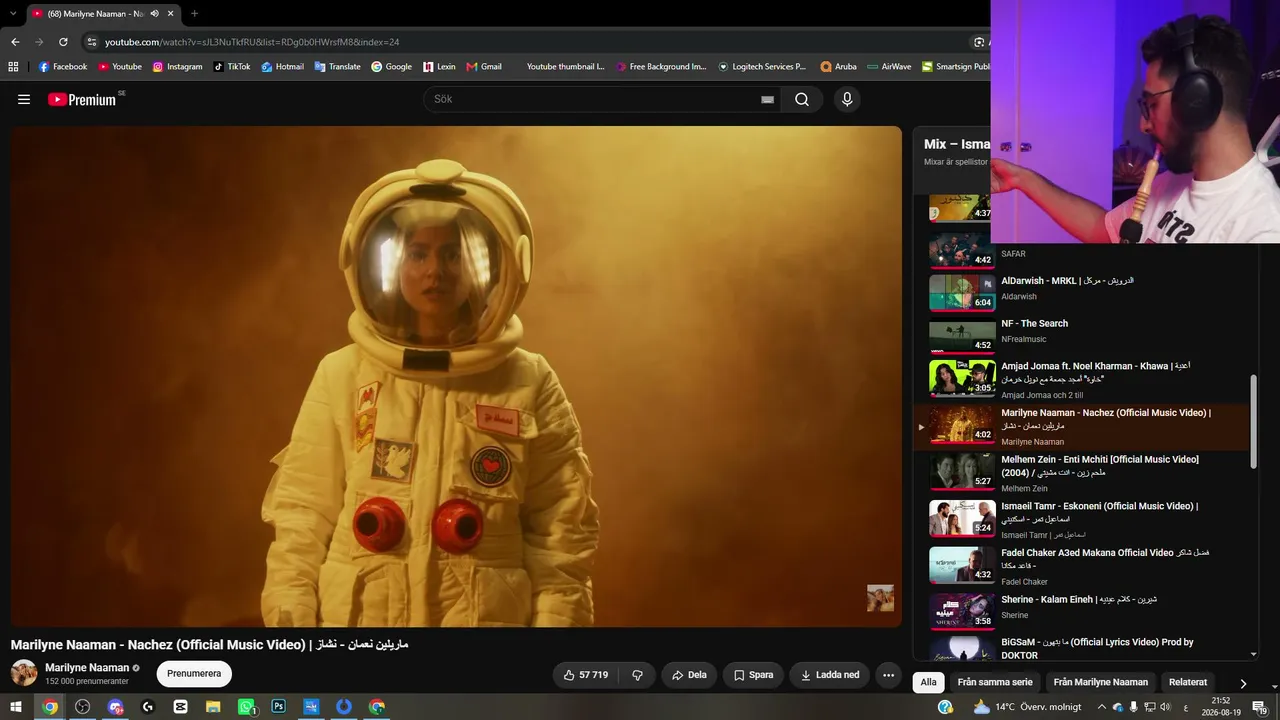Open the Logitech Services bookmark
1280x720 pixels.
point(762,67)
